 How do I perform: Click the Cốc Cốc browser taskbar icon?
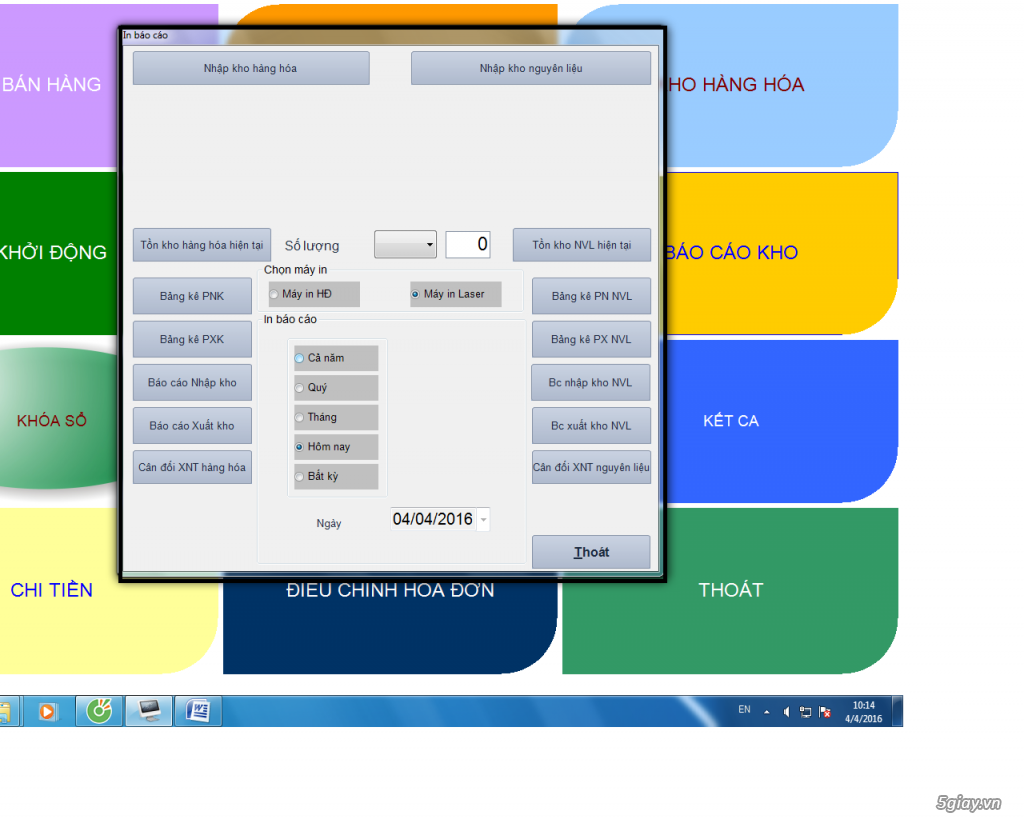(x=99, y=711)
